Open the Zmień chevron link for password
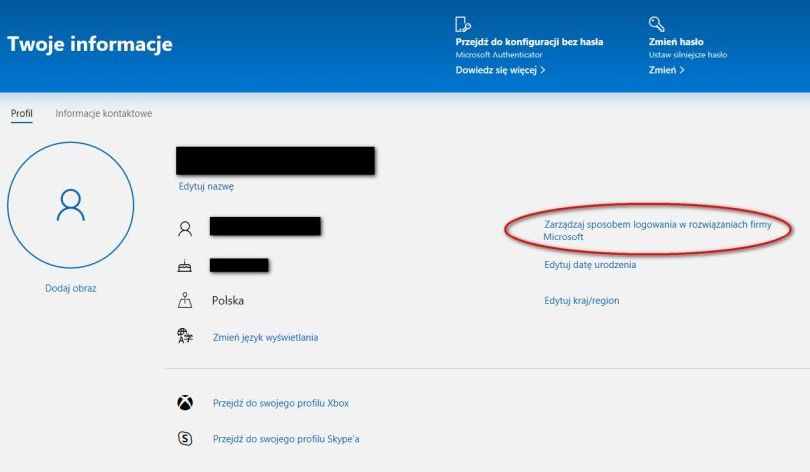 666,71
